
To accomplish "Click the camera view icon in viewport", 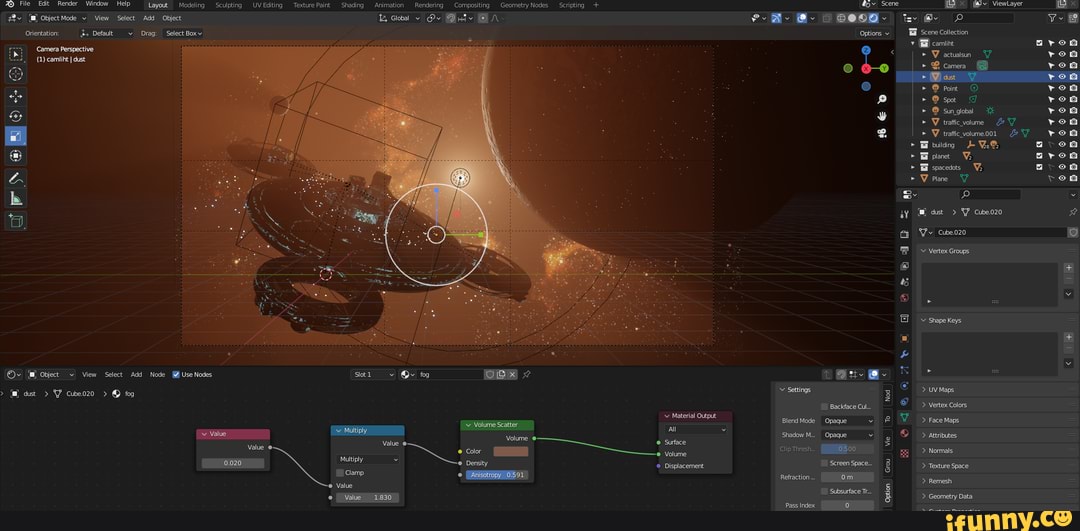I will [882, 132].
